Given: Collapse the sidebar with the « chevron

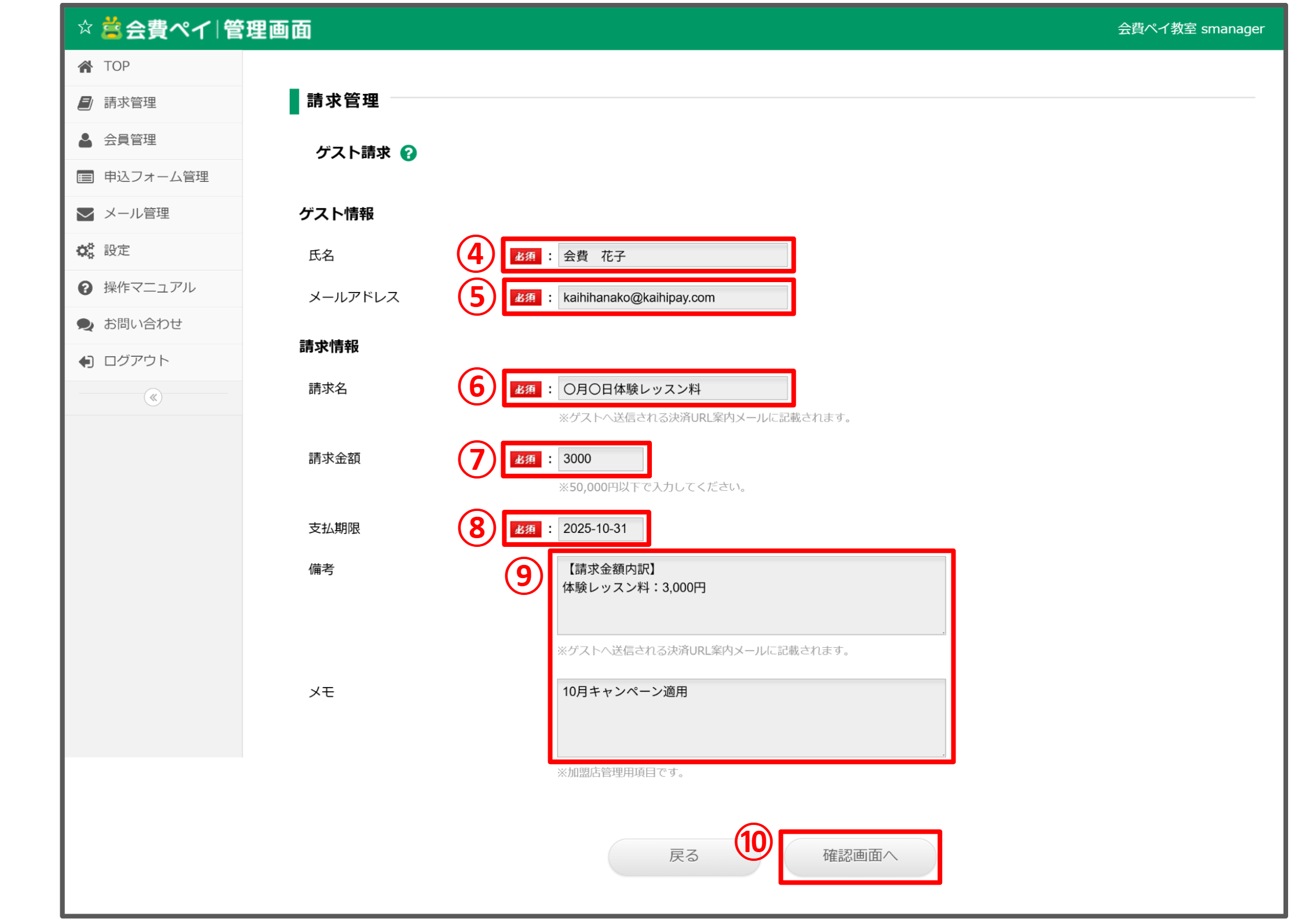Looking at the screenshot, I should (152, 397).
